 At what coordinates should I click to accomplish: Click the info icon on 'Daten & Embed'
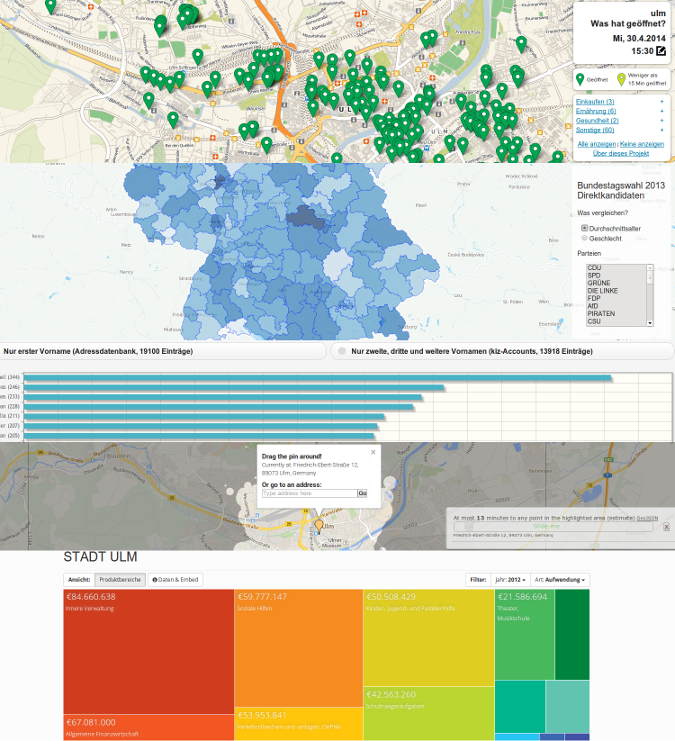pos(155,580)
